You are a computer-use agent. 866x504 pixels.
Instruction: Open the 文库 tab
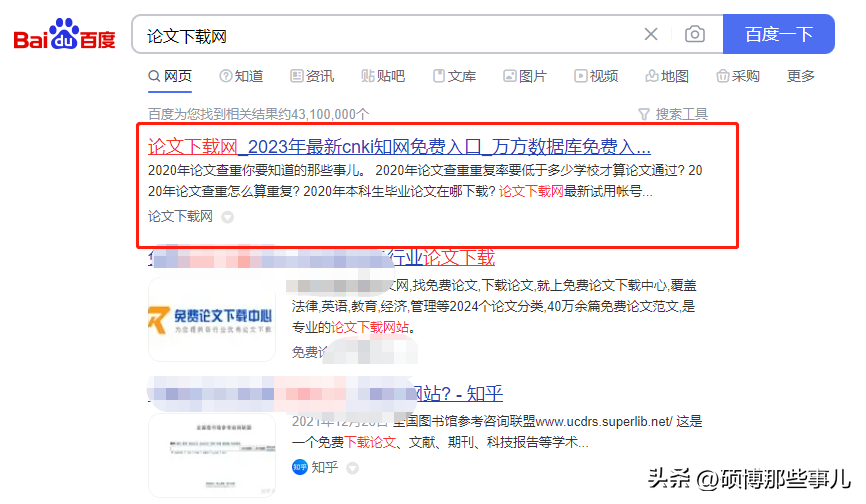click(454, 76)
